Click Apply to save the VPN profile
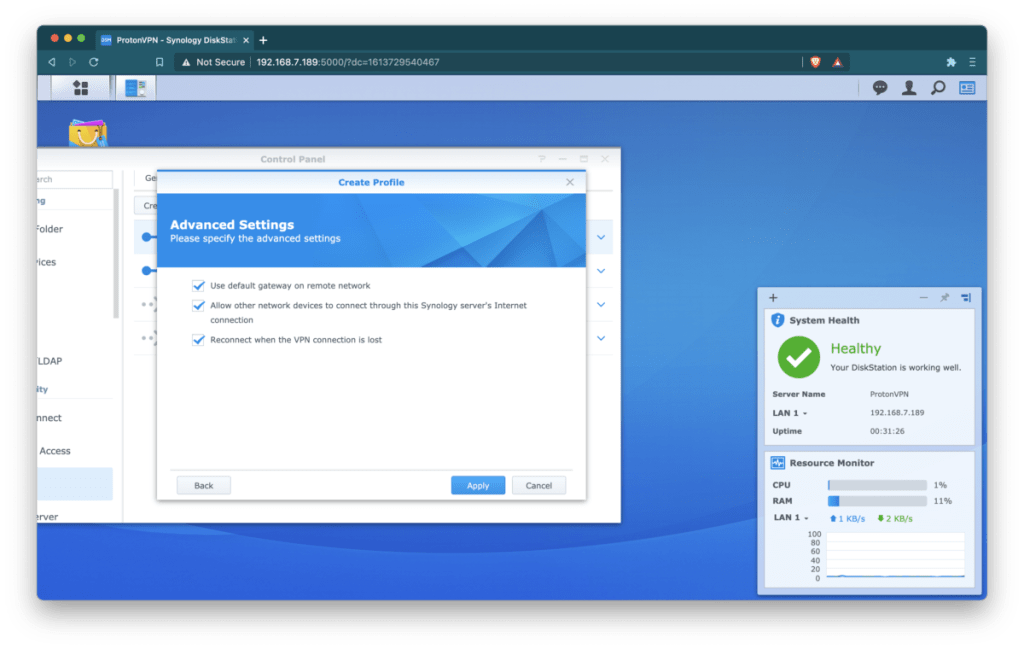 tap(477, 485)
